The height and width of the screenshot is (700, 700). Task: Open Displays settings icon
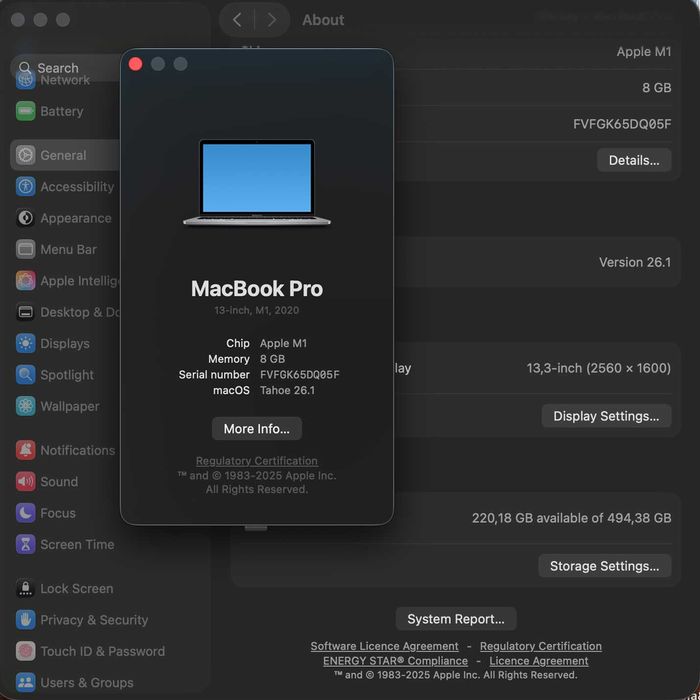point(25,343)
